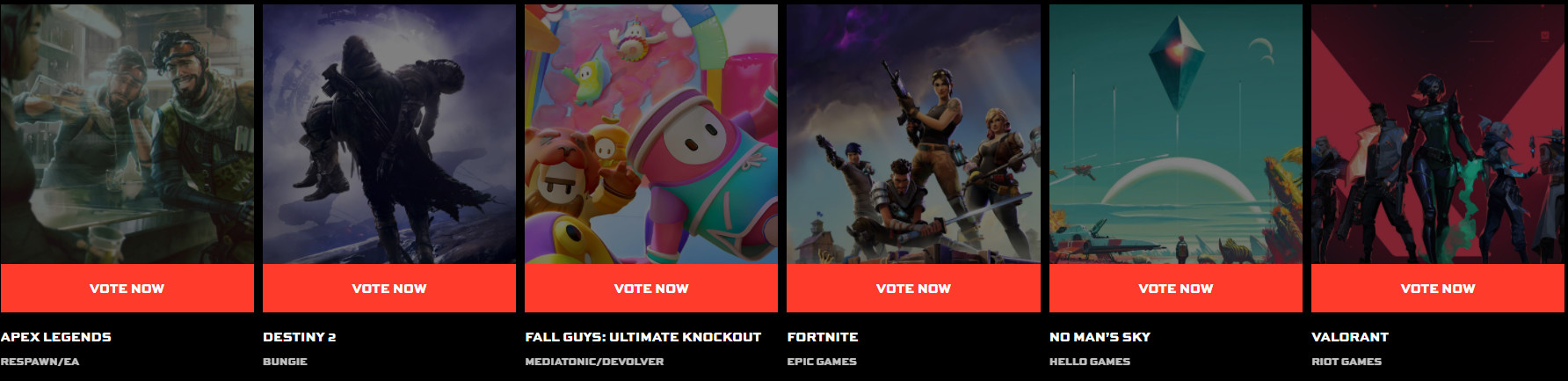This screenshot has width=1568, height=381.
Task: Select the No Man's Sky planet artwork
Action: pyautogui.click(x=1176, y=134)
